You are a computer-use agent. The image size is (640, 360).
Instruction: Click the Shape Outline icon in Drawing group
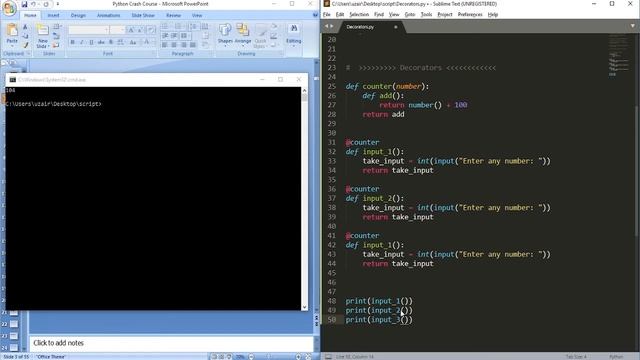[x=274, y=36]
